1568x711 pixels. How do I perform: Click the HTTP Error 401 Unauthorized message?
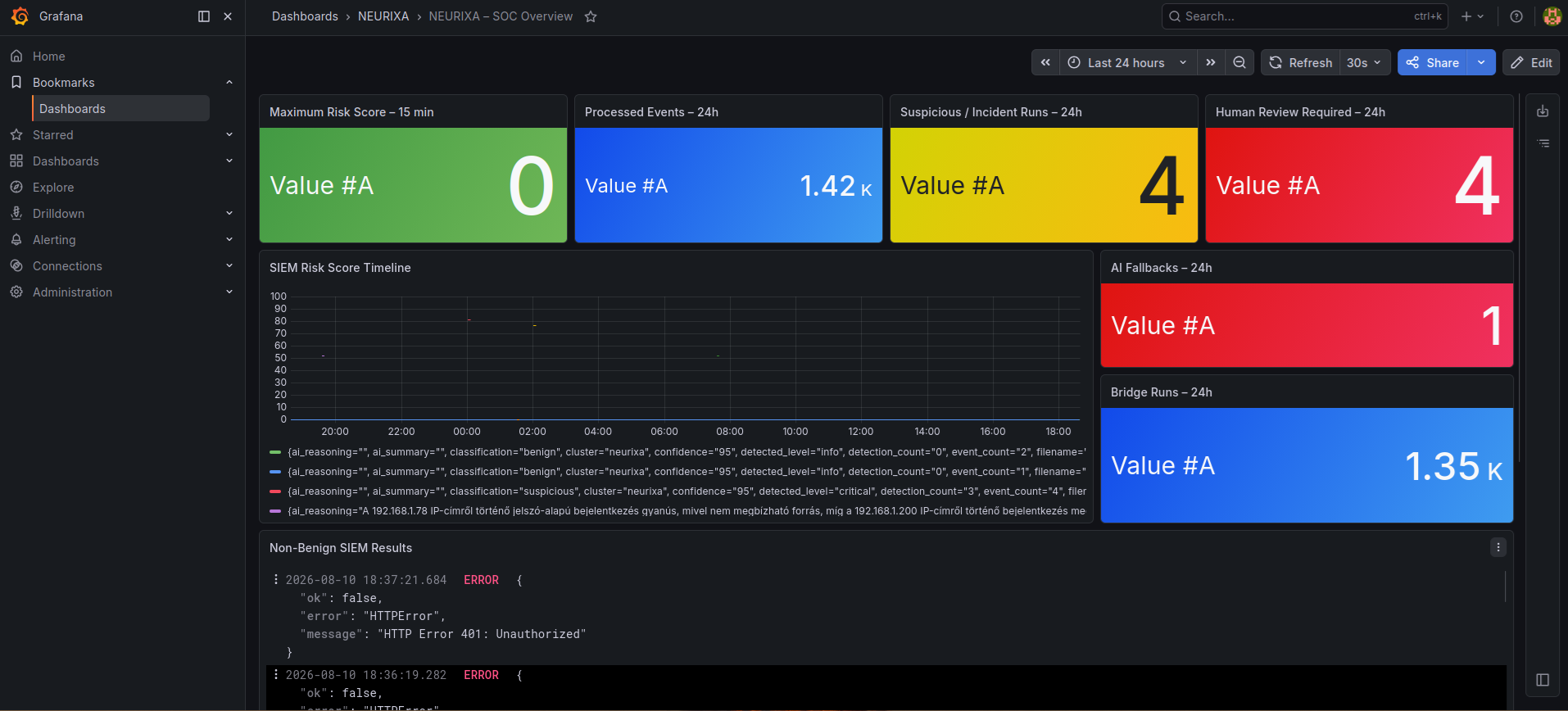click(481, 634)
